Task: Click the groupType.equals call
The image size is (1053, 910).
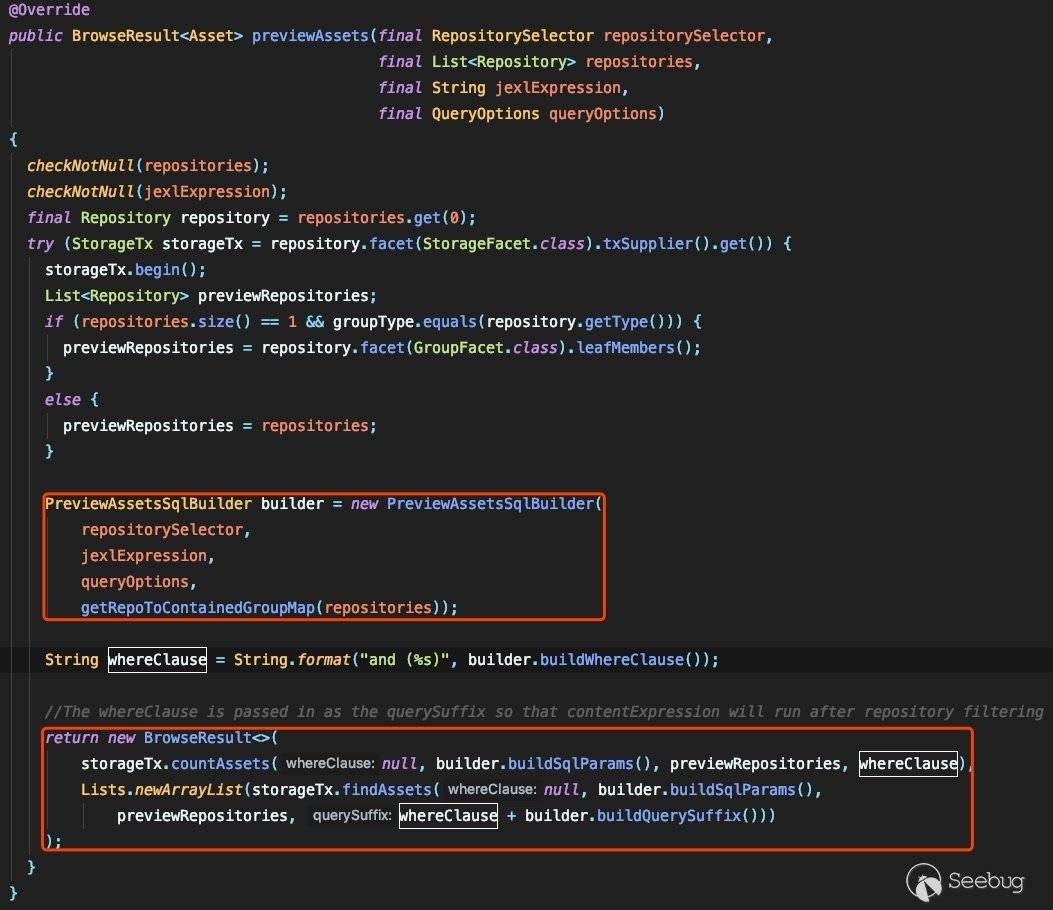Action: pyautogui.click(x=404, y=322)
